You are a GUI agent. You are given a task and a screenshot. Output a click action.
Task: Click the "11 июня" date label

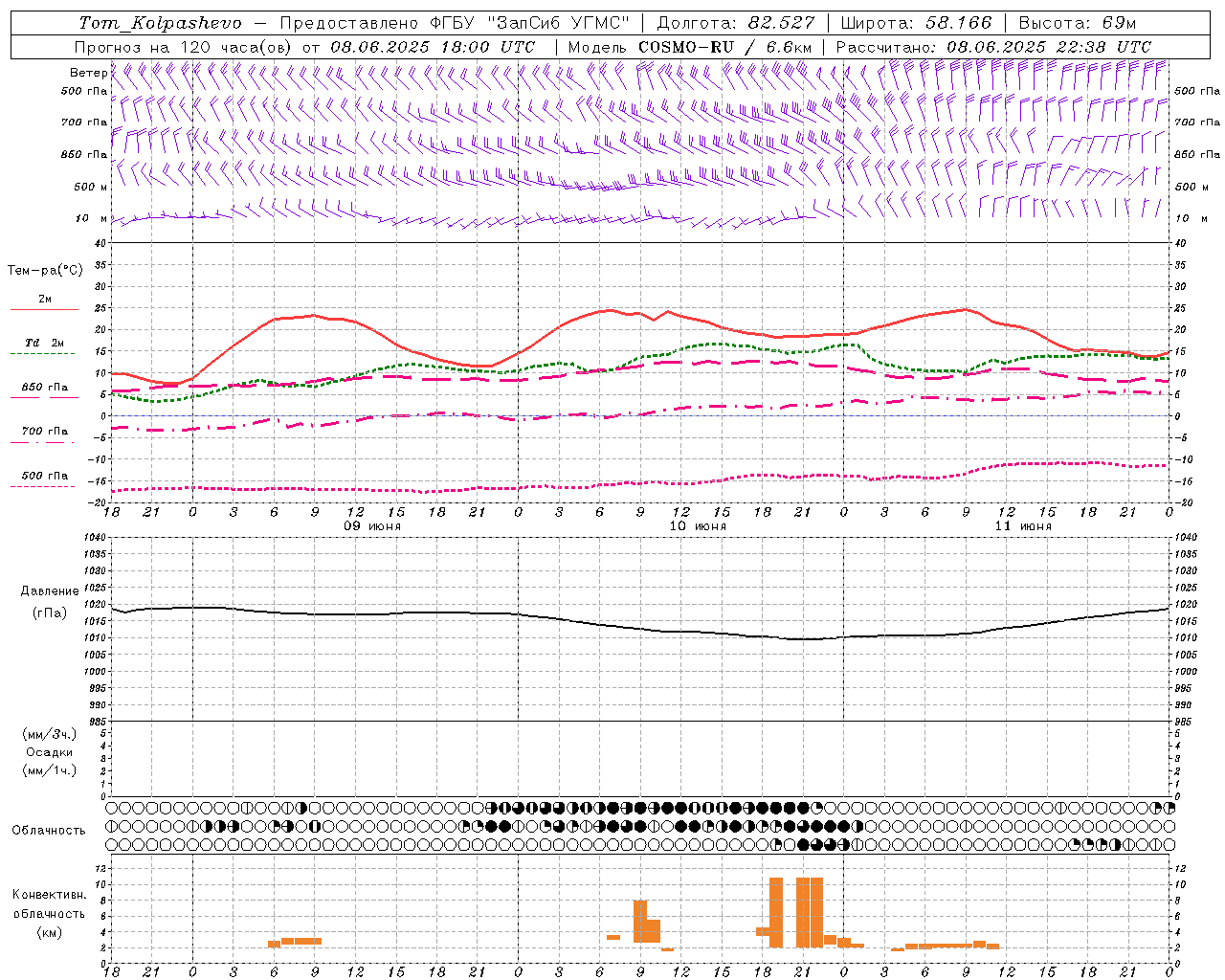pos(1023,526)
